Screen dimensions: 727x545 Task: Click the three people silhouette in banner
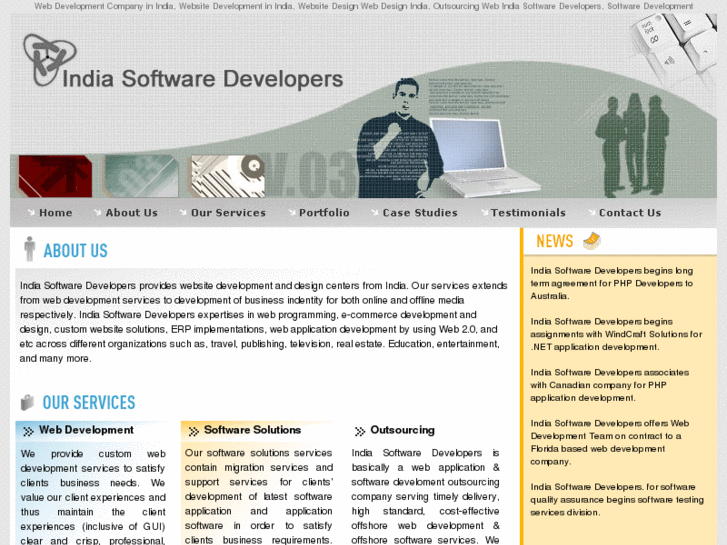click(632, 145)
